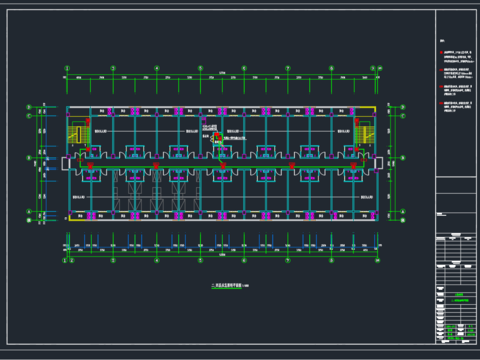Click the yellow corner line at bottom-left of the plan
Image resolution: width=480 pixels, height=360 pixels.
coord(75,218)
